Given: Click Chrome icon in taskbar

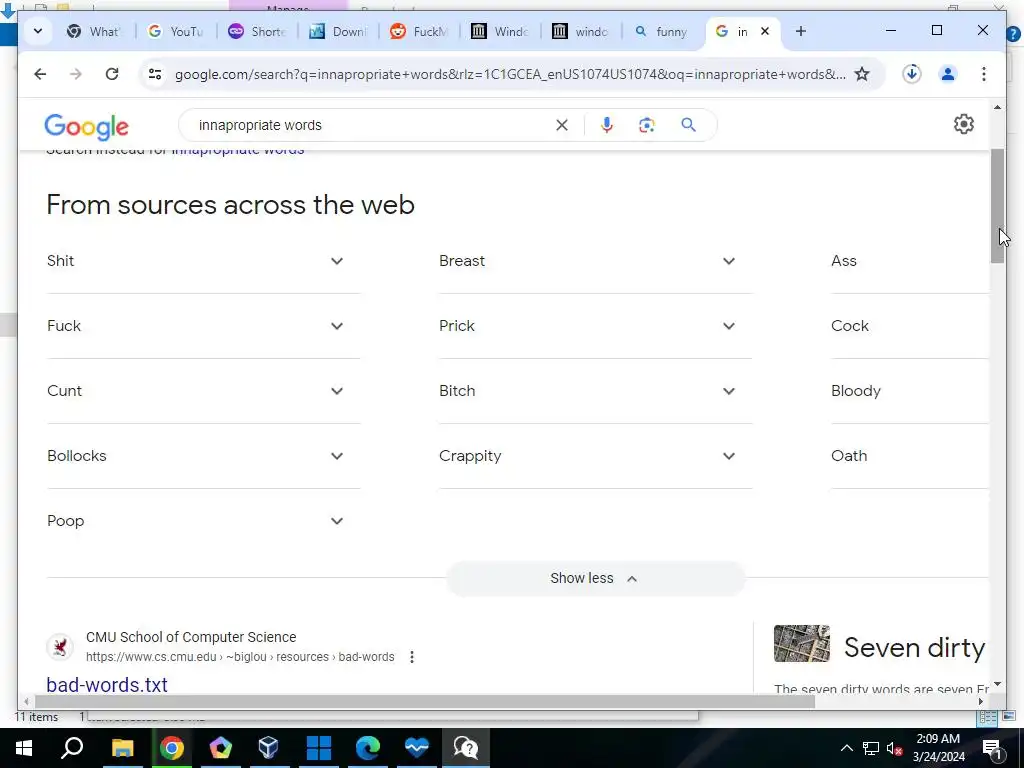Looking at the screenshot, I should [x=172, y=748].
